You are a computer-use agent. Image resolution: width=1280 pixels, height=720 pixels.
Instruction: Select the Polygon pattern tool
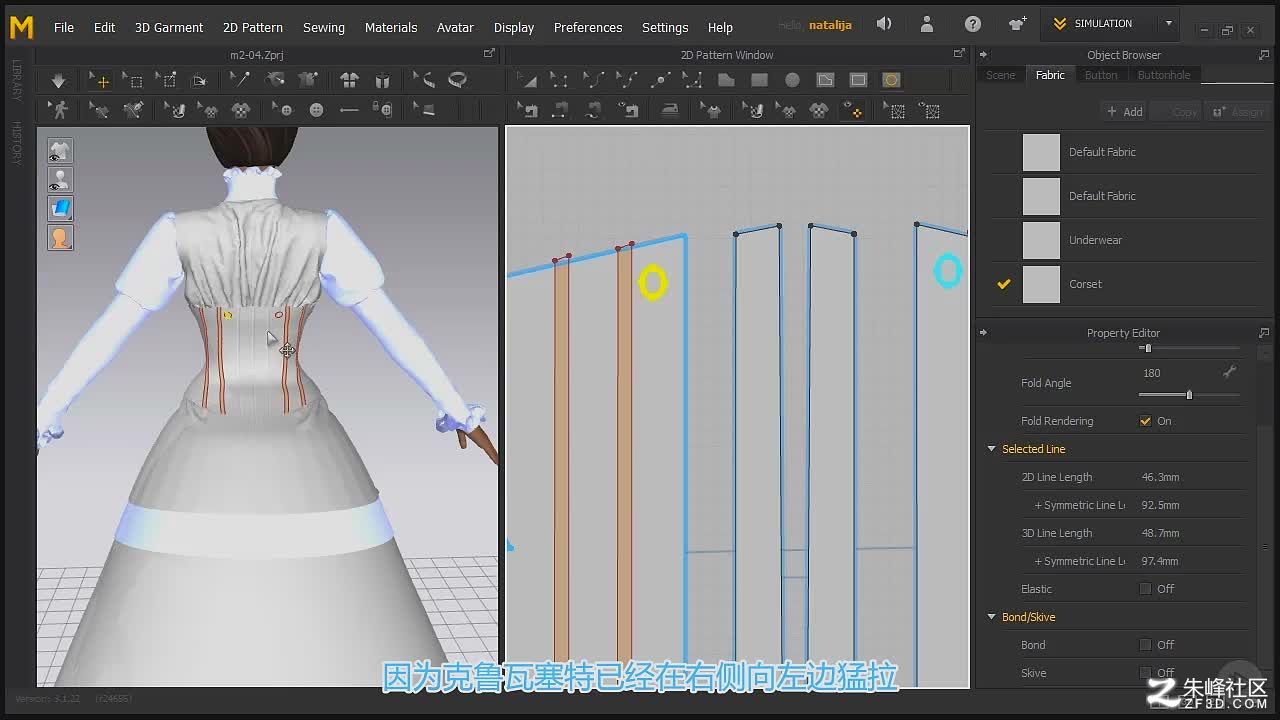click(x=726, y=80)
